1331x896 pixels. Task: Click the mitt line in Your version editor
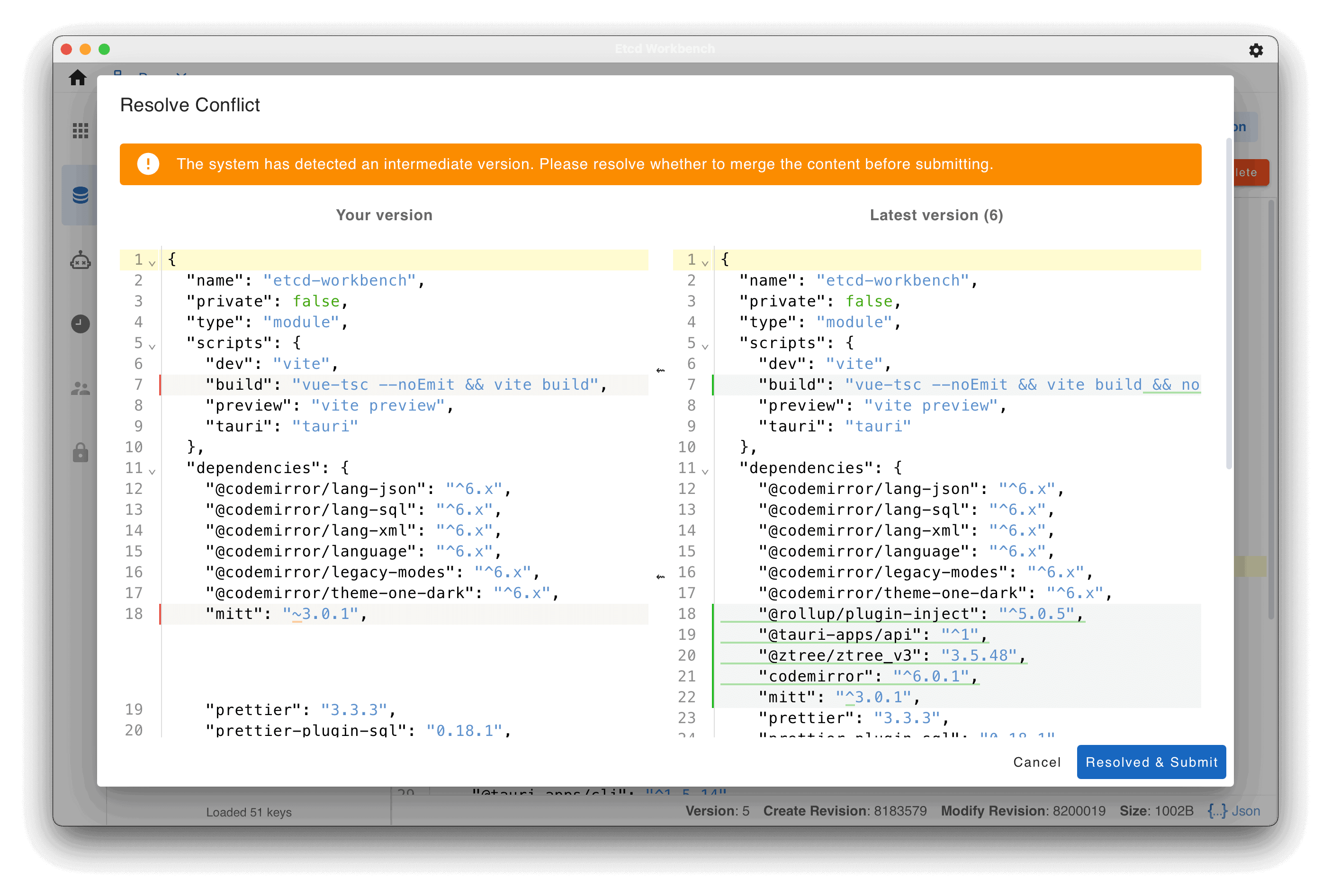point(405,614)
